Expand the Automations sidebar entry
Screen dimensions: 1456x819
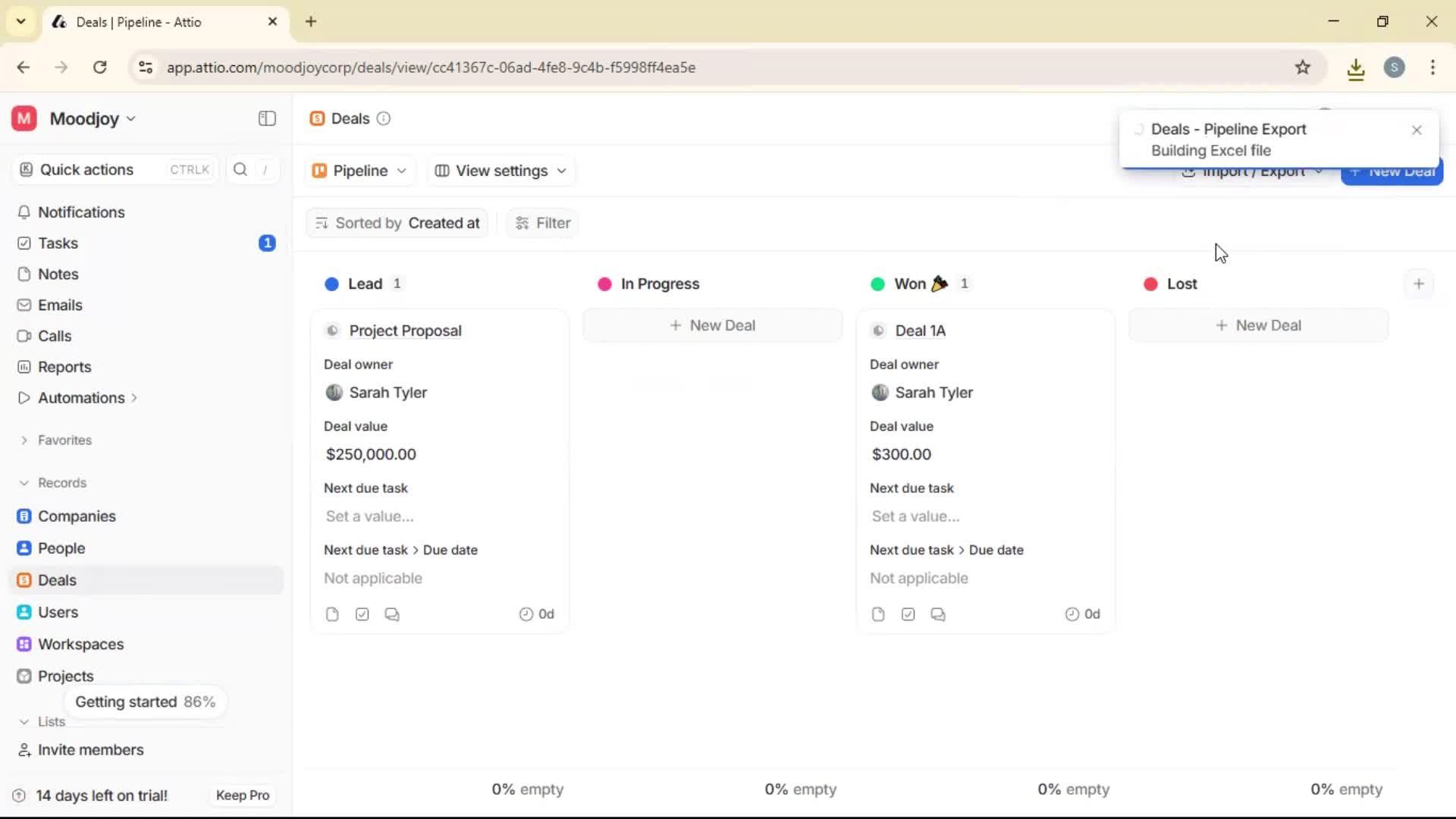pyautogui.click(x=134, y=397)
